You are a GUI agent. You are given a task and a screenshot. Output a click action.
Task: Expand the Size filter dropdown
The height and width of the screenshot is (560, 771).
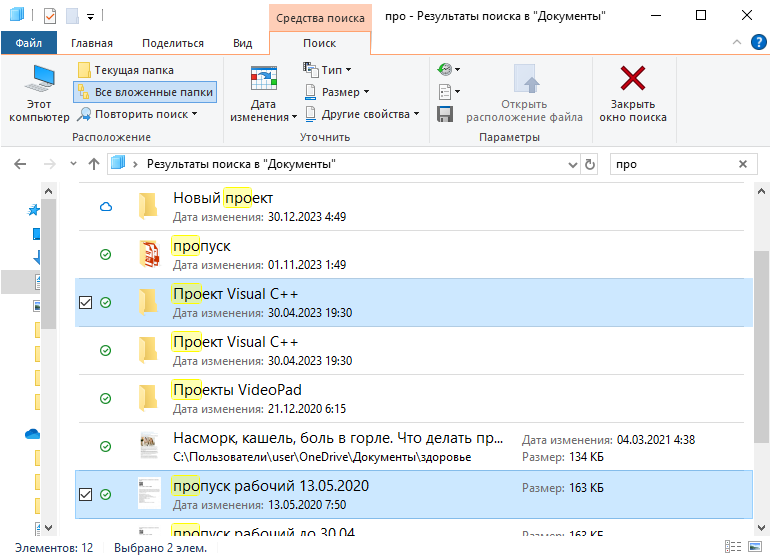337,92
